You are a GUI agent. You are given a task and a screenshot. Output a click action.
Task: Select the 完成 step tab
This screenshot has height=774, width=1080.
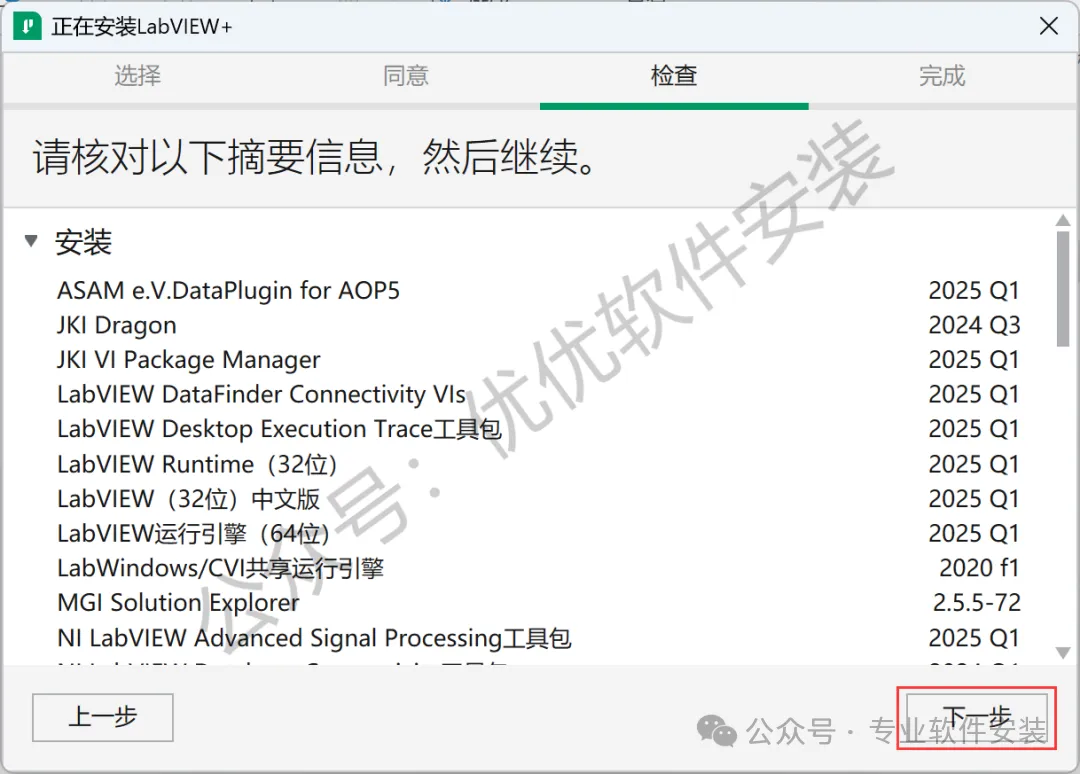tap(942, 76)
